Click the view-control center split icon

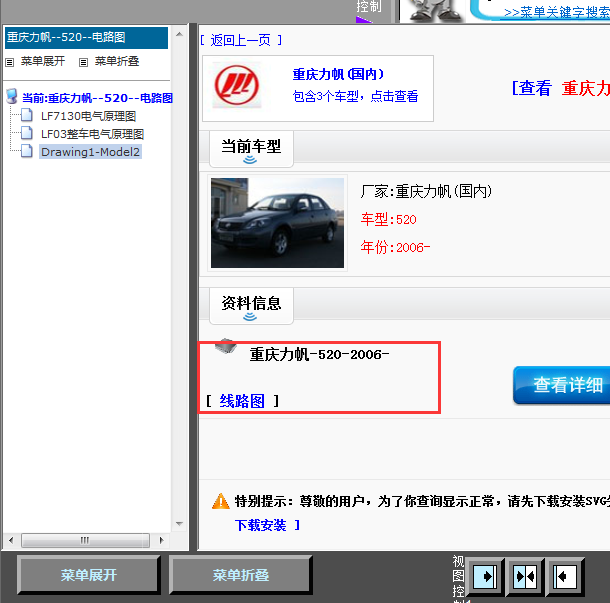[x=525, y=576]
